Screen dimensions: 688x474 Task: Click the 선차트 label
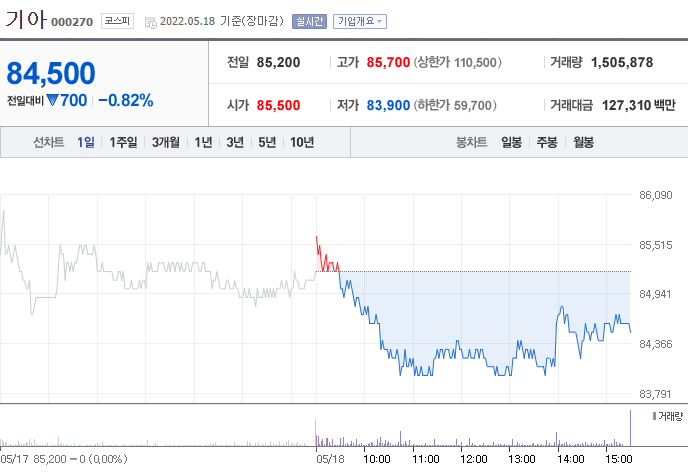click(x=49, y=142)
